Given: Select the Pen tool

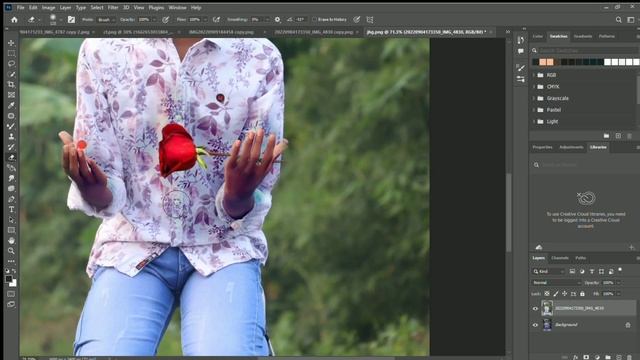Looking at the screenshot, I should [x=11, y=199].
